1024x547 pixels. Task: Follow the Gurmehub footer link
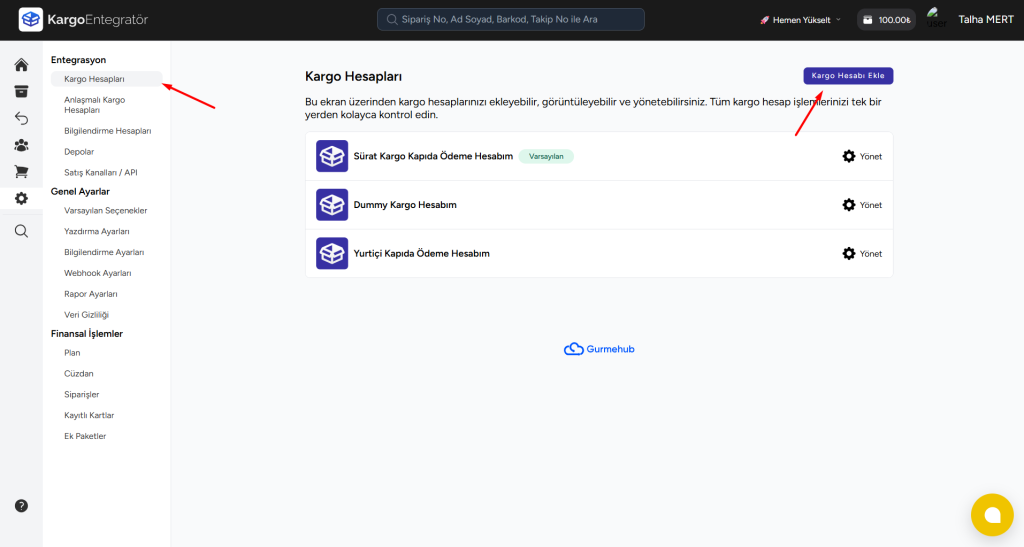(599, 349)
